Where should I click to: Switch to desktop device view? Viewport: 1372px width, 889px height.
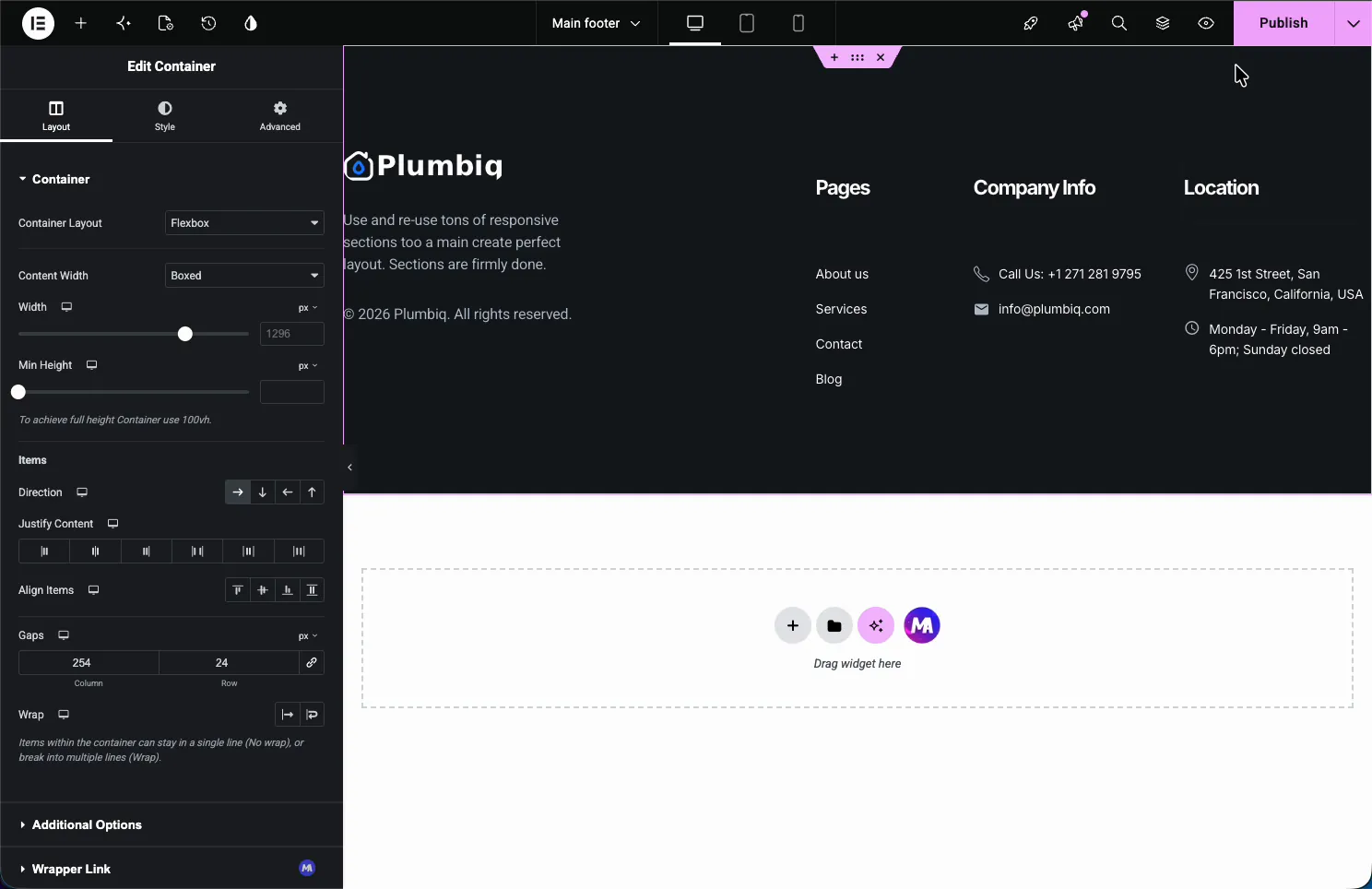click(695, 23)
